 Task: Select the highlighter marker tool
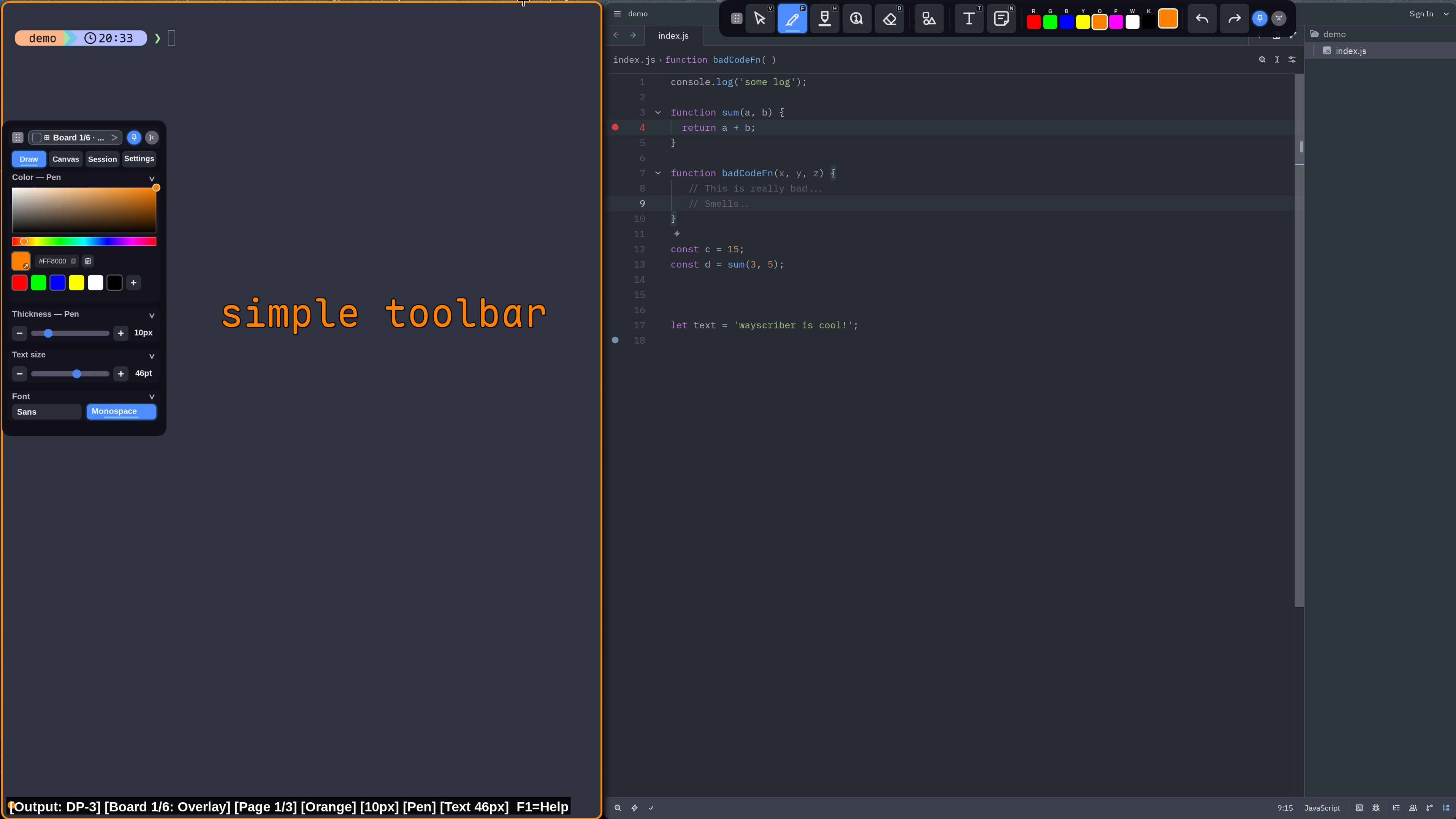[825, 19]
